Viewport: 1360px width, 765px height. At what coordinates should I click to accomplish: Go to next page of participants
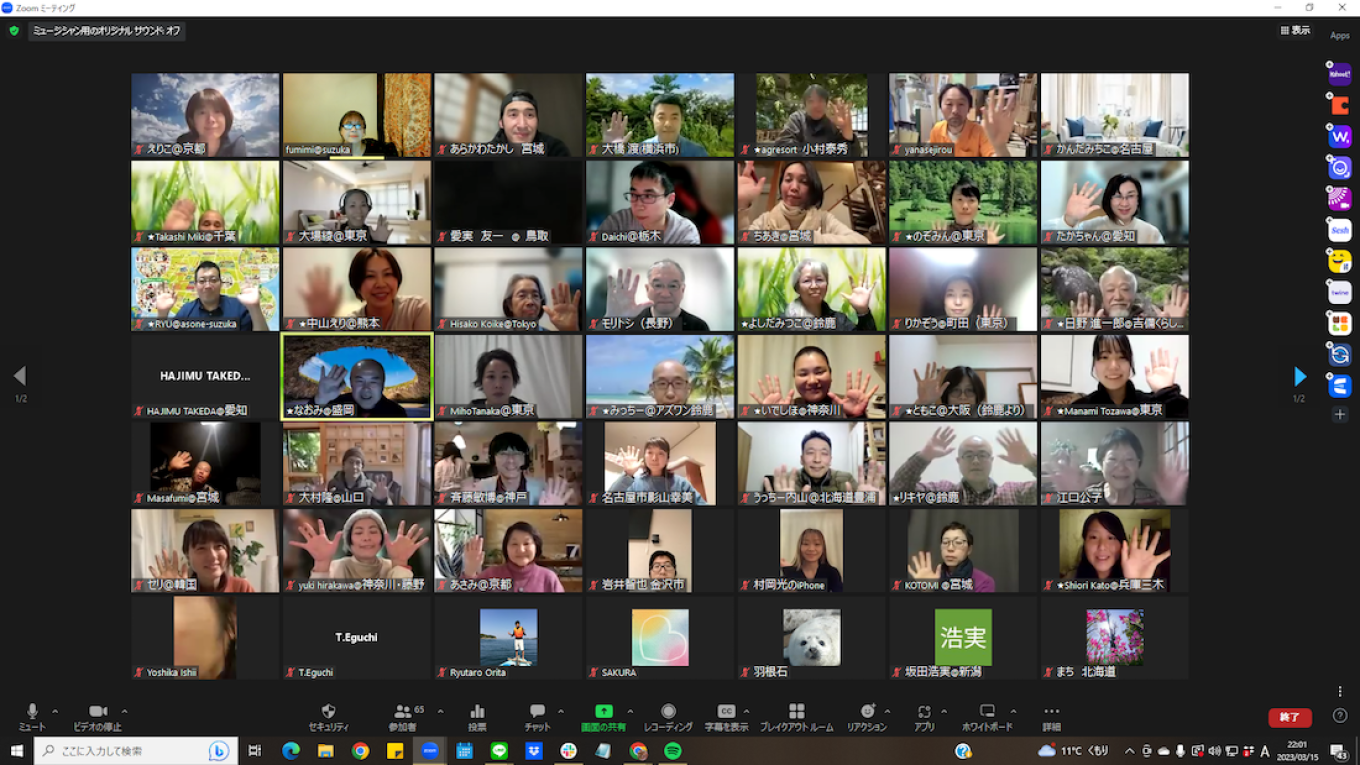click(x=1299, y=377)
